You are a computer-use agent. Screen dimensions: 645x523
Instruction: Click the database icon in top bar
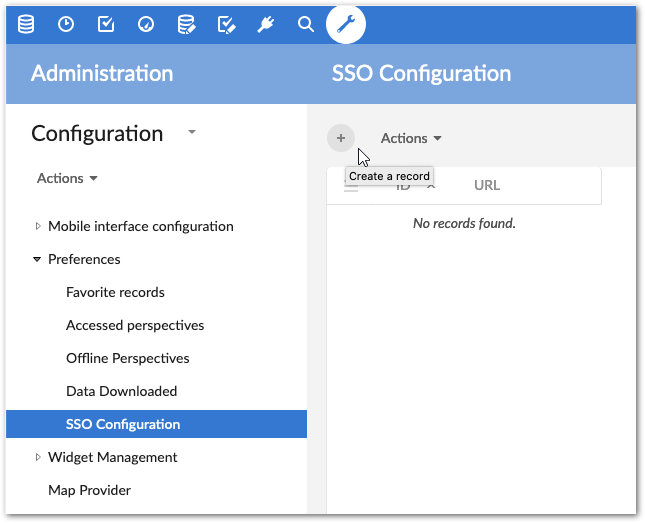[x=26, y=24]
